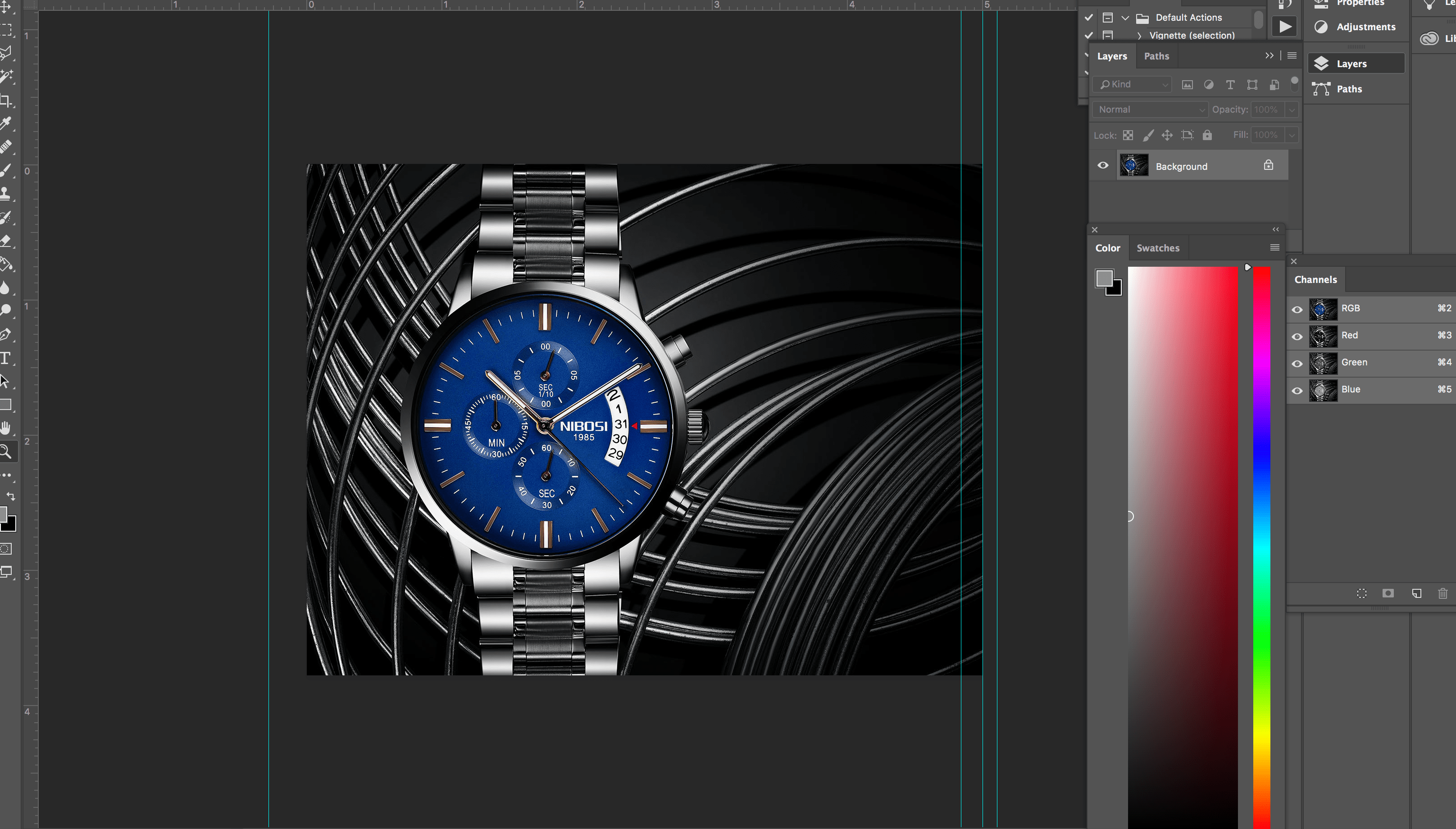This screenshot has width=1456, height=829.
Task: Filter layers by adjustment layers
Action: pos(1208,85)
